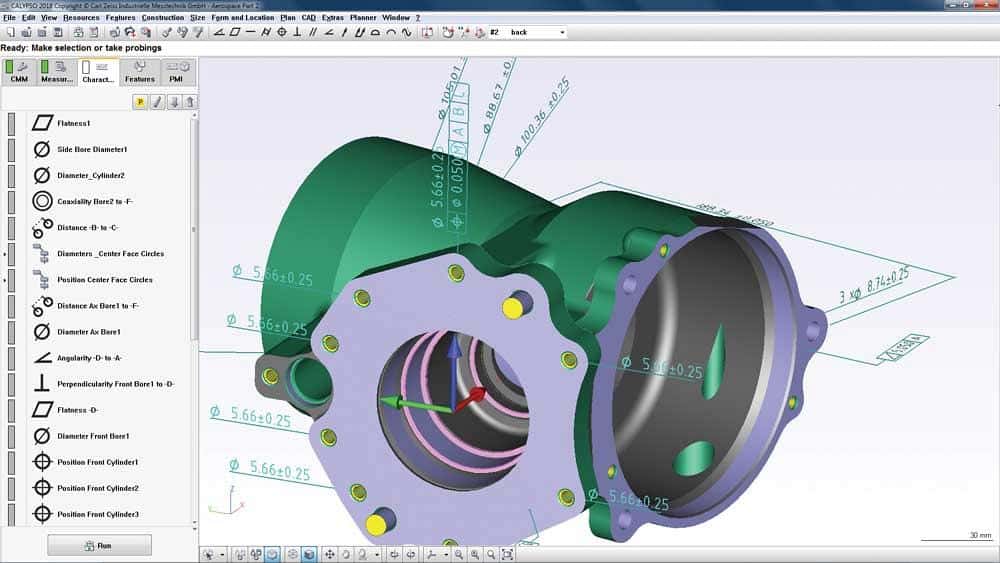Open the rotate options dropdown arrow in bottom toolbar

(x=377, y=555)
